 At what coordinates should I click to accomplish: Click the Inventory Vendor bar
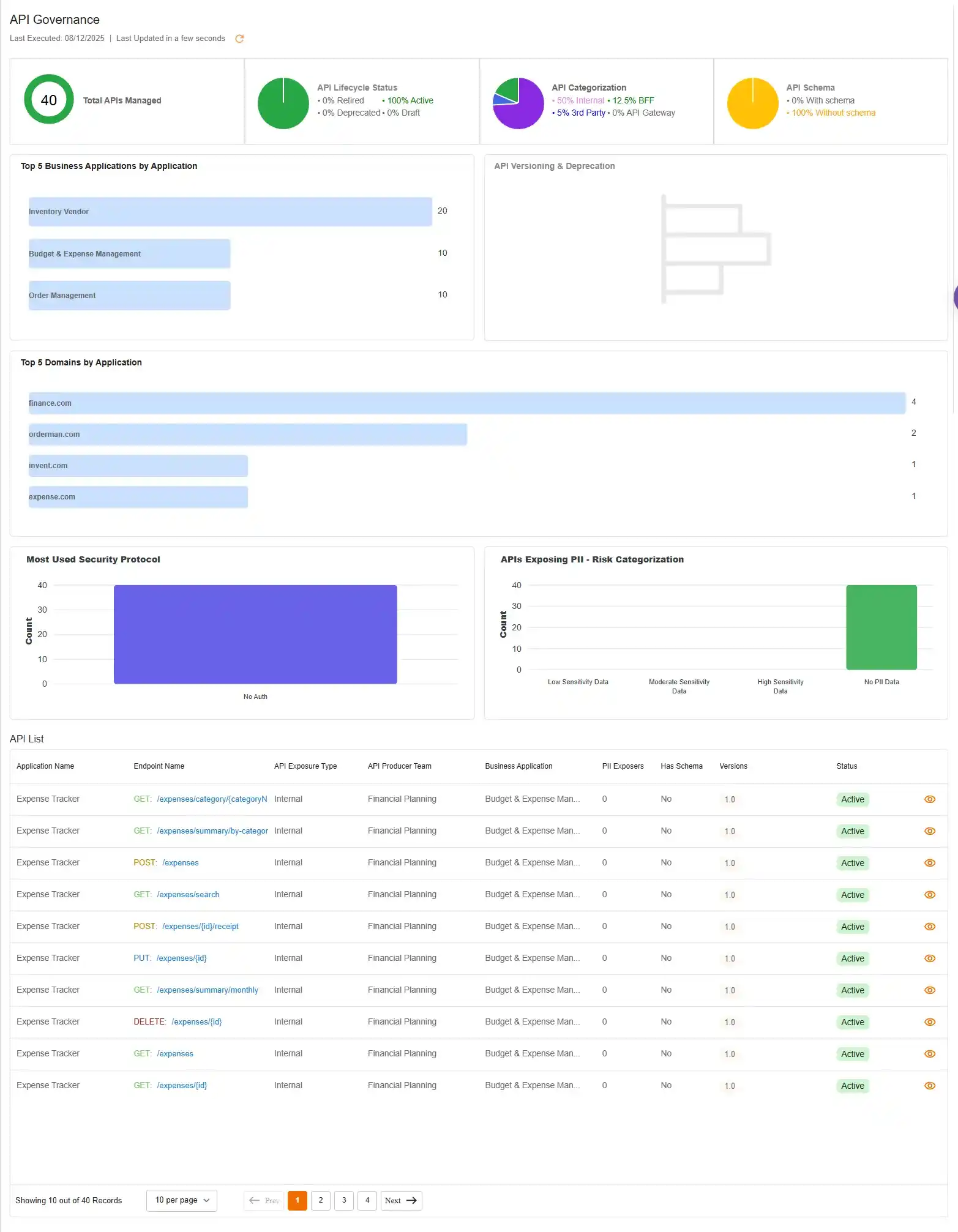click(x=230, y=212)
